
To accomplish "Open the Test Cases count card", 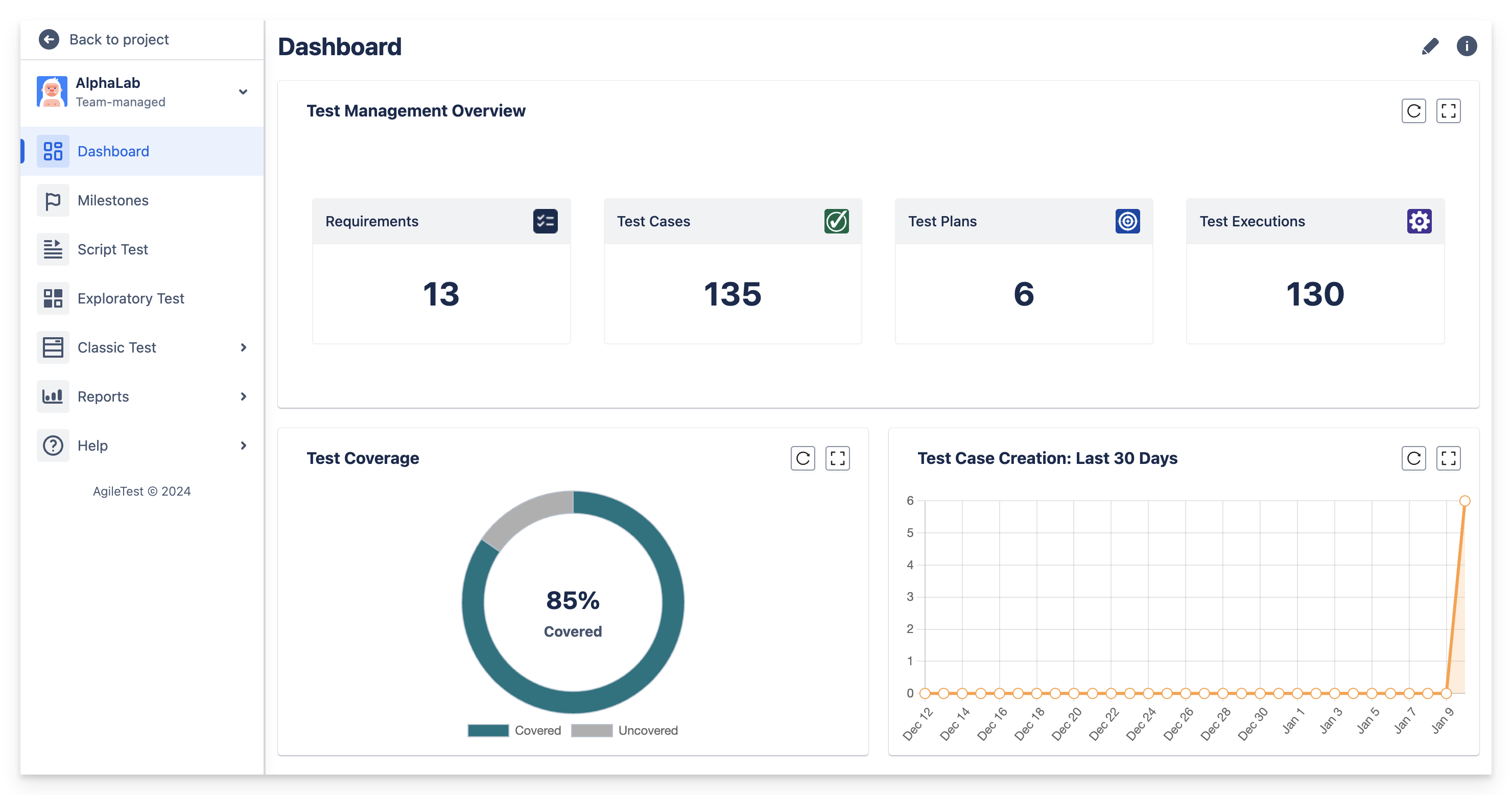I will 732,271.
